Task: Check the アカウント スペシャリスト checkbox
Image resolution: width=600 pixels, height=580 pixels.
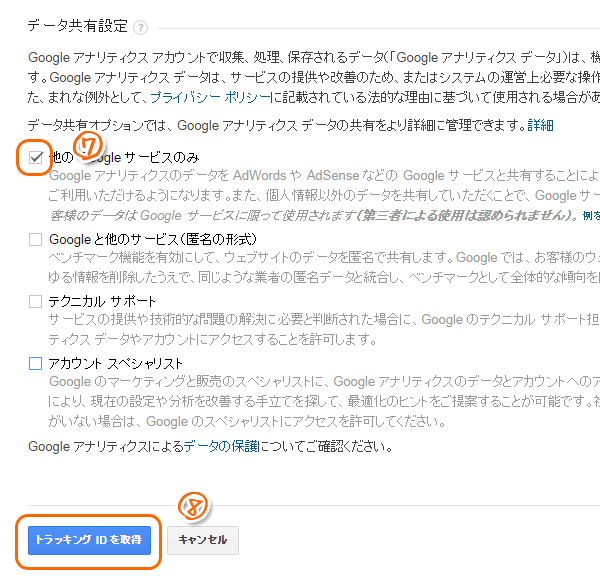Action: (x=36, y=363)
